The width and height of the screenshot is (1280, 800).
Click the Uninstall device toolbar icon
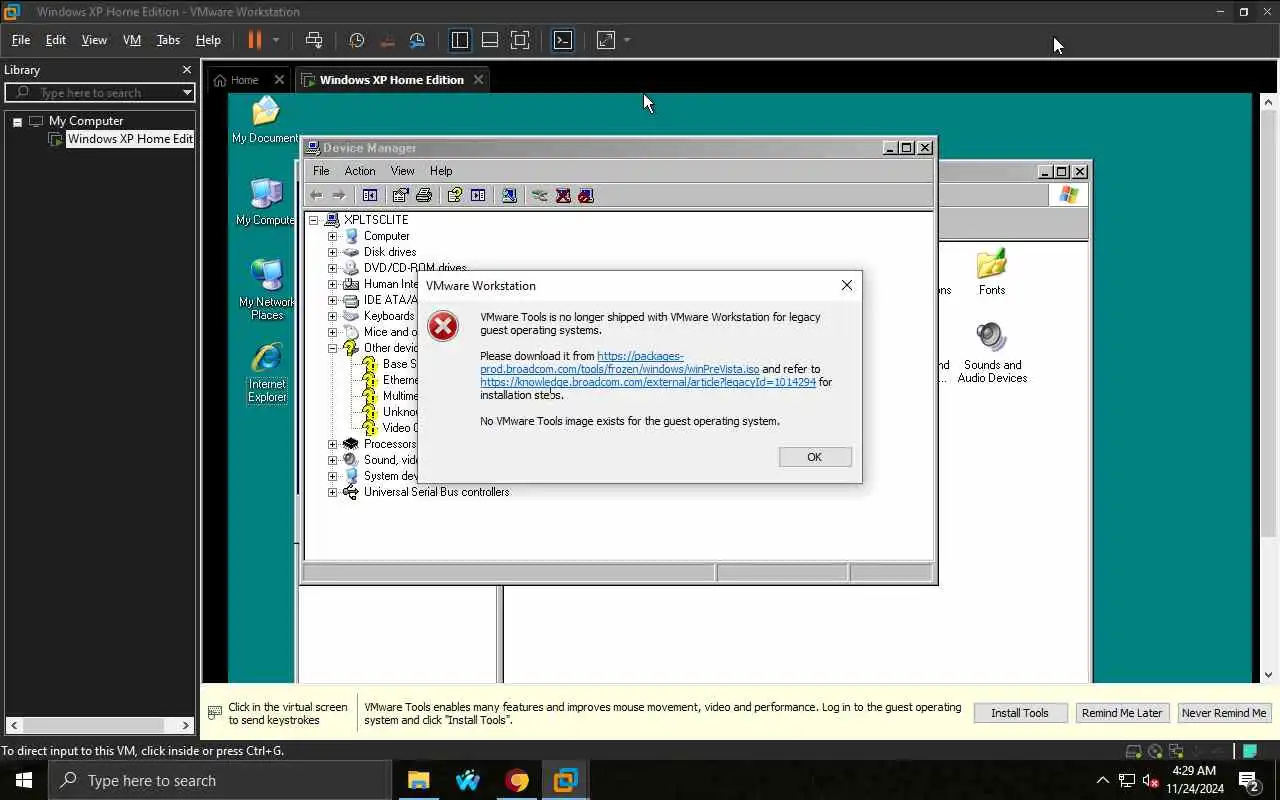(563, 195)
